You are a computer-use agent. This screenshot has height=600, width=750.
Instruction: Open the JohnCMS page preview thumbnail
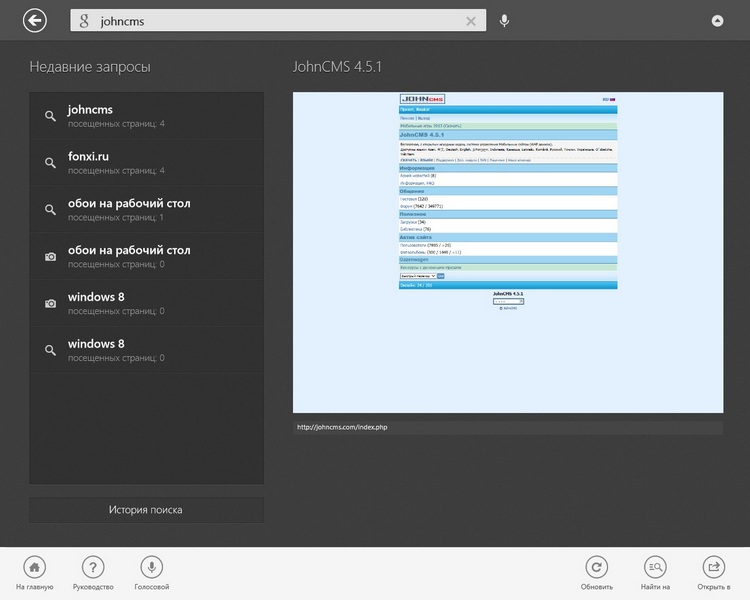pyautogui.click(x=508, y=252)
